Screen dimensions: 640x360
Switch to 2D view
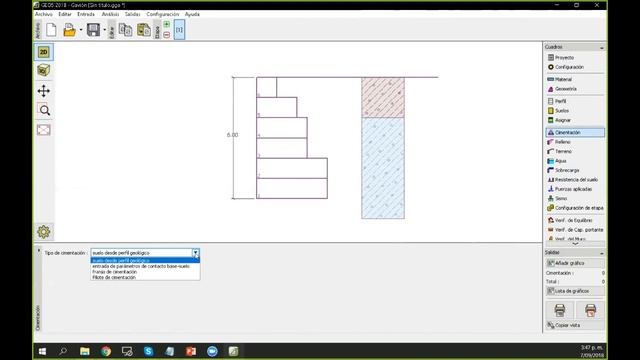[x=44, y=52]
